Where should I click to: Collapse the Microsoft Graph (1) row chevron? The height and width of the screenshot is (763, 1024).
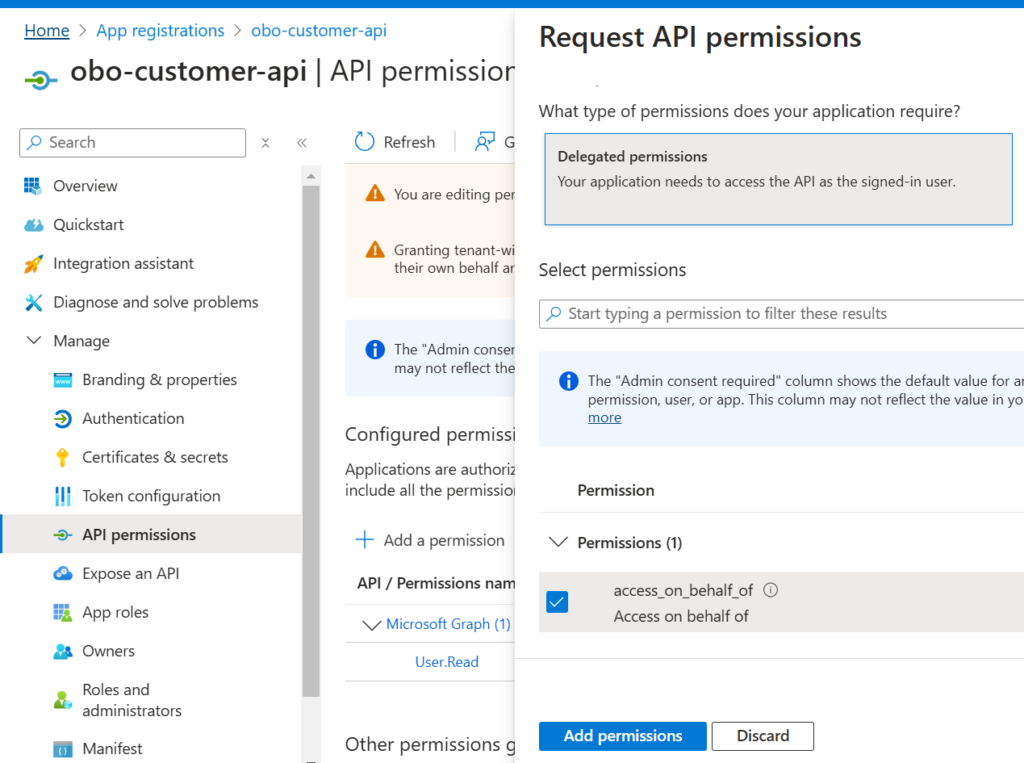click(x=372, y=625)
